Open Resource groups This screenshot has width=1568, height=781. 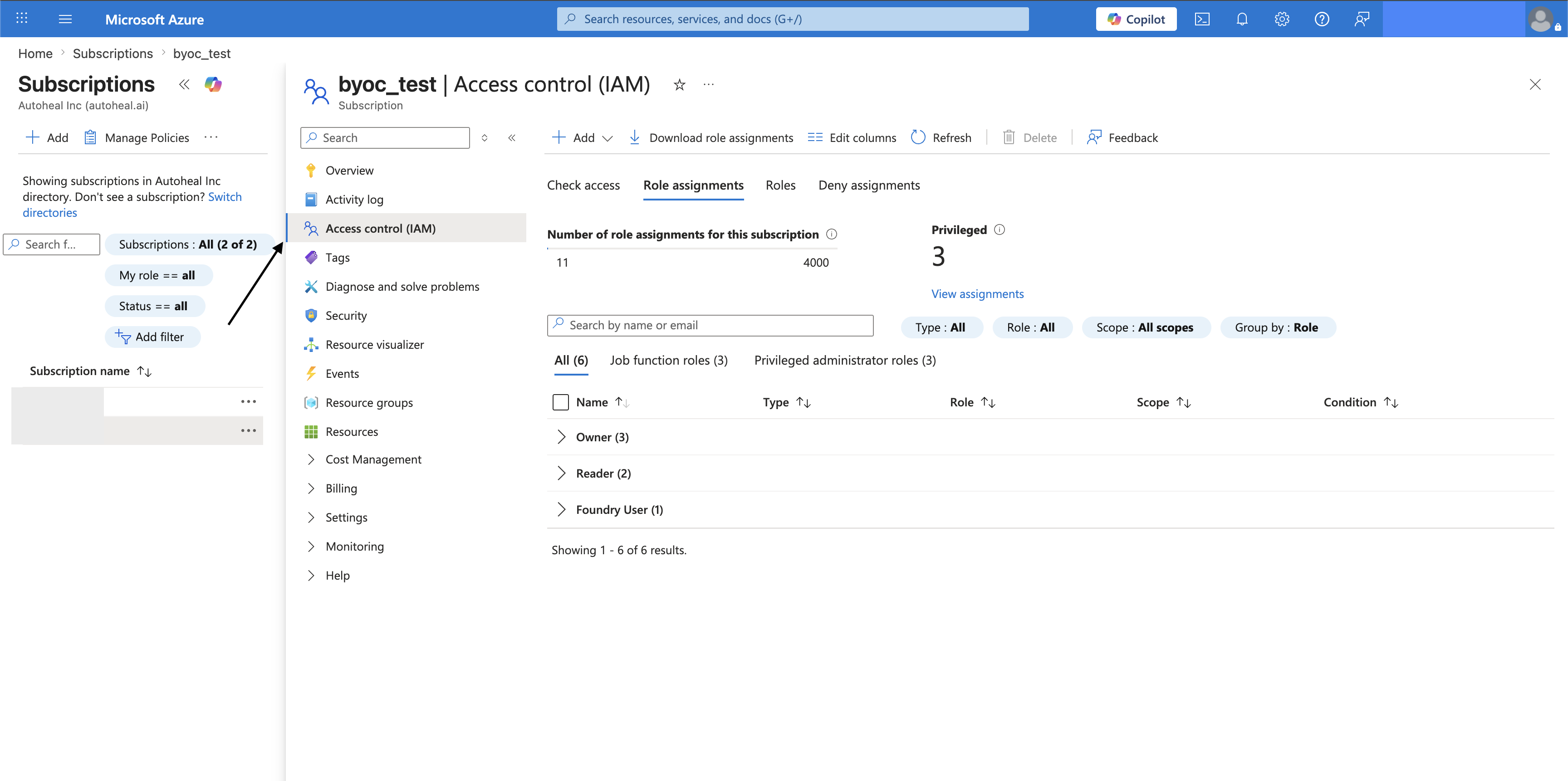point(369,403)
